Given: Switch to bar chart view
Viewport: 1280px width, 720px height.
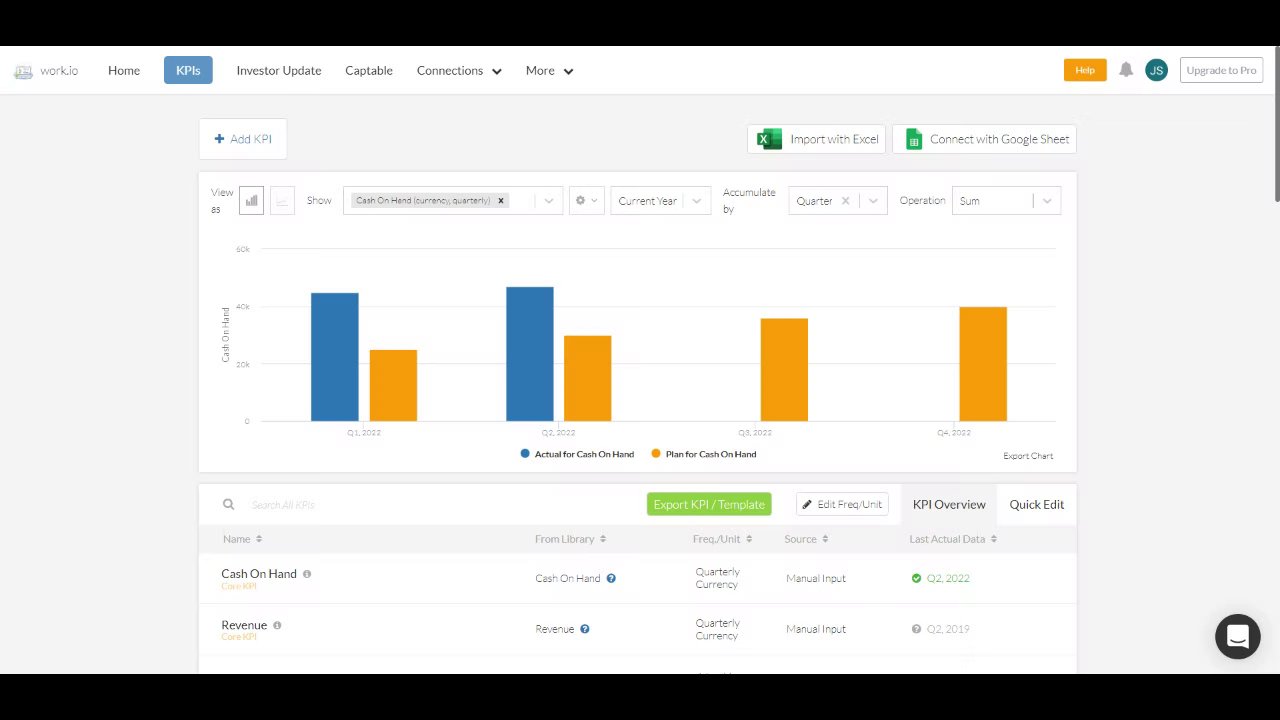Looking at the screenshot, I should coord(251,201).
